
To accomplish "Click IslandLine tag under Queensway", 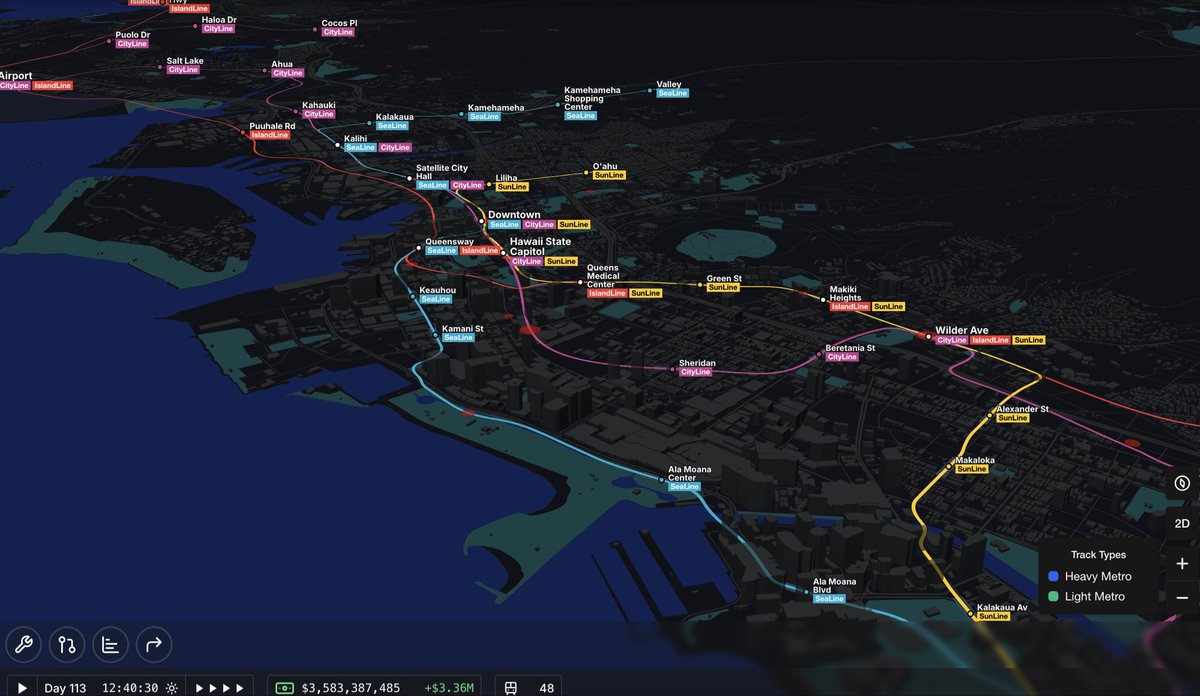I will (x=480, y=250).
